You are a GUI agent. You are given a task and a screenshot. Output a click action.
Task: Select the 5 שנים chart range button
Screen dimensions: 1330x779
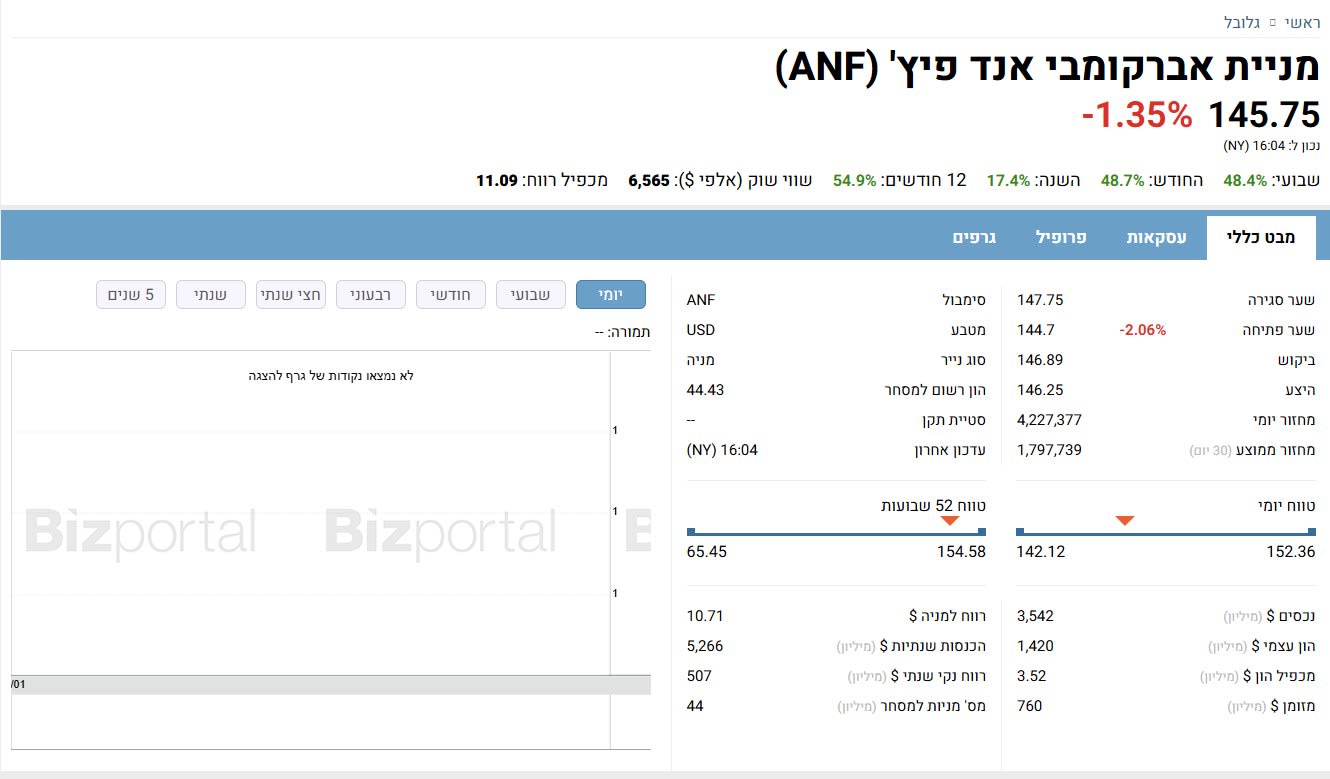pyautogui.click(x=131, y=295)
